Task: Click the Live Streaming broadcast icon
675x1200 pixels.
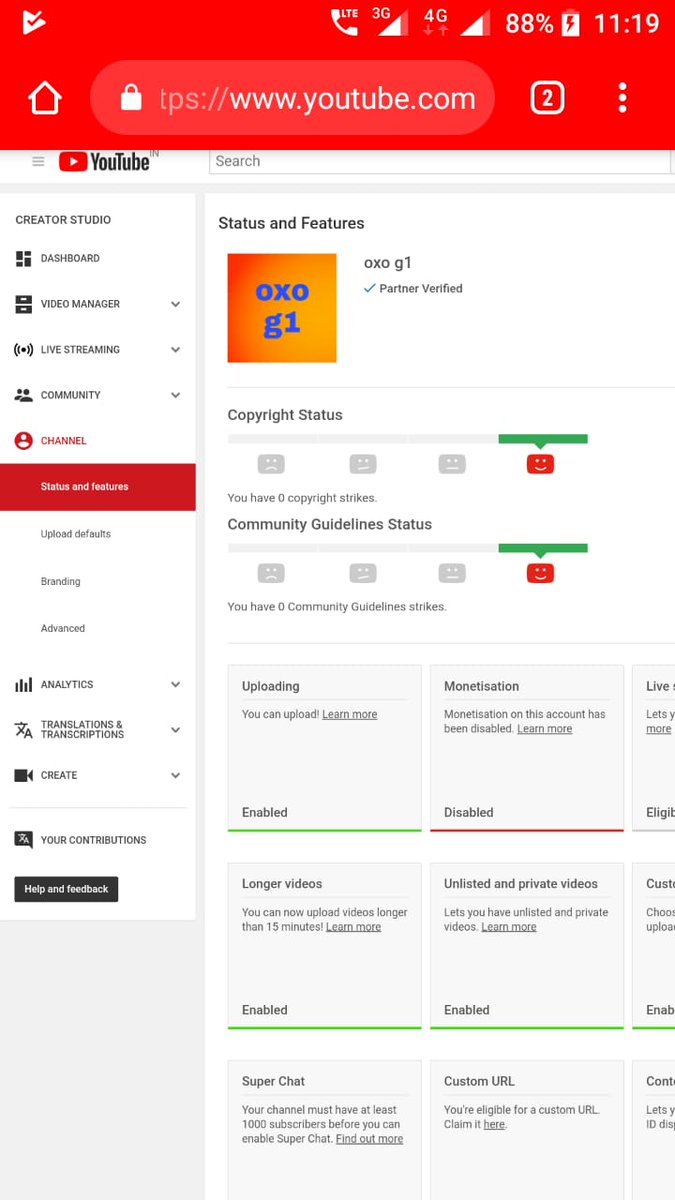Action: pos(23,350)
